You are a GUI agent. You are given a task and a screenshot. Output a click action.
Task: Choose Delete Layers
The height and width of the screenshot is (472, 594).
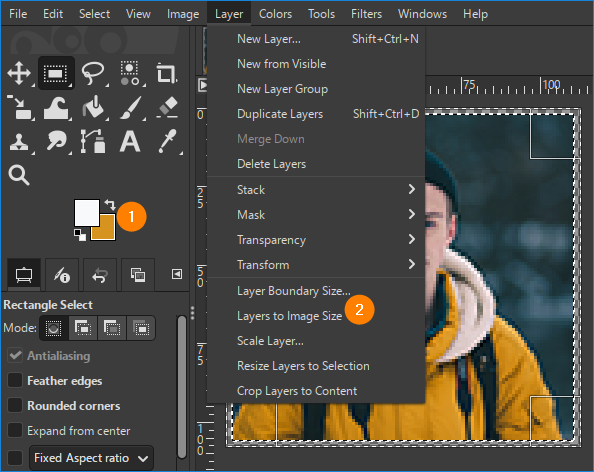(316, 164)
